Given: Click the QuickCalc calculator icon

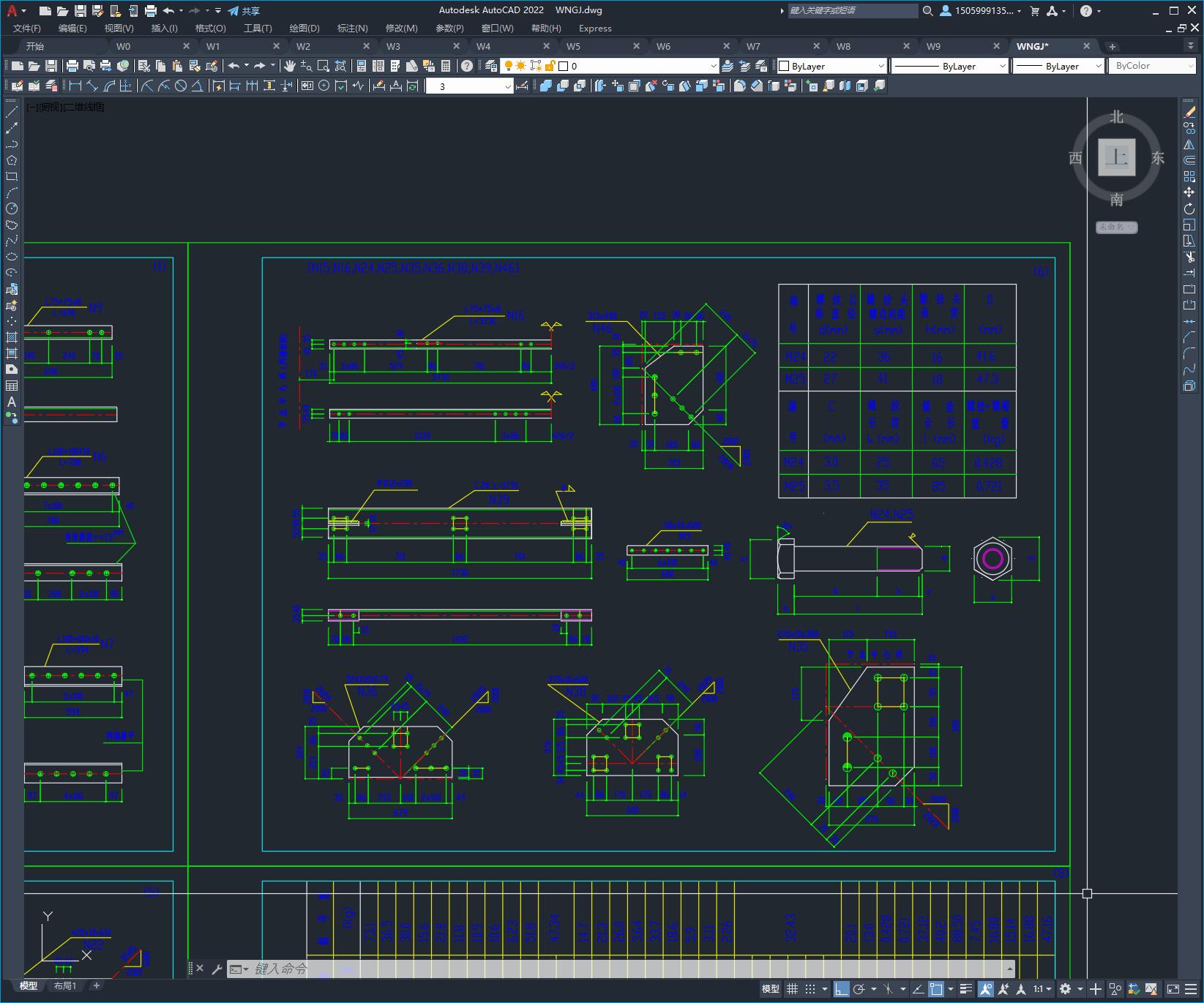Looking at the screenshot, I should [x=446, y=66].
